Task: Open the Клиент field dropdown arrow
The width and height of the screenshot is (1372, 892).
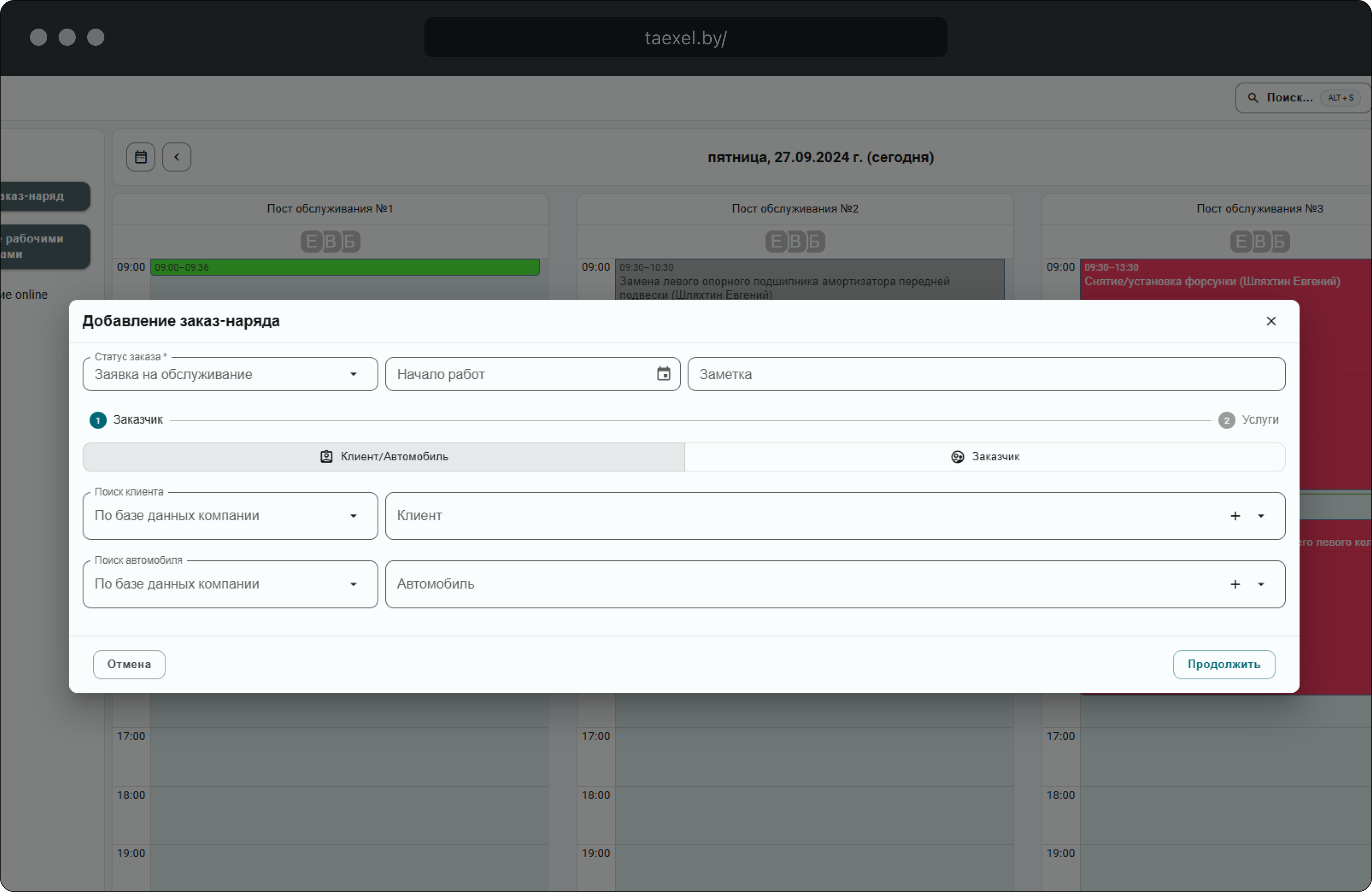Action: [x=1261, y=516]
